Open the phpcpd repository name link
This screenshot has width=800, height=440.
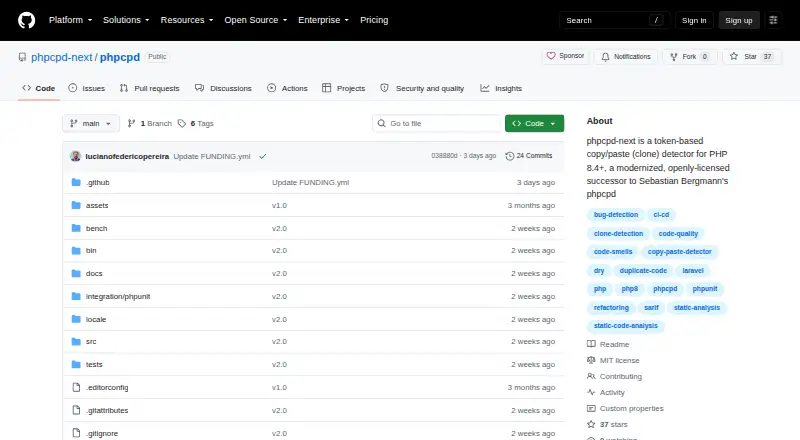pos(120,57)
